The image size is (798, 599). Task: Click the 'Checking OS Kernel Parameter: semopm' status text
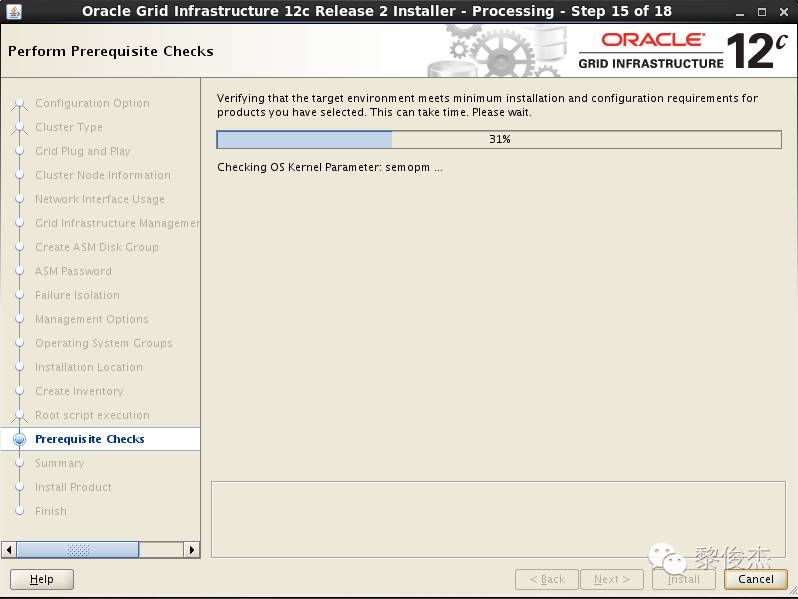click(x=330, y=167)
